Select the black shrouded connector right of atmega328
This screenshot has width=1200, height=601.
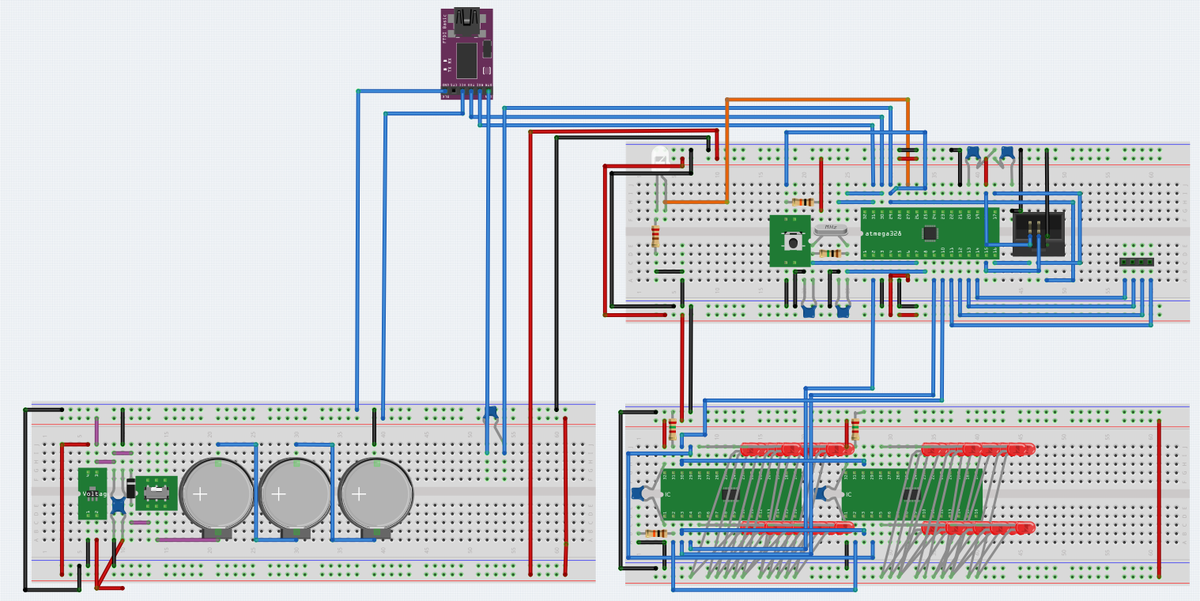(x=1038, y=232)
